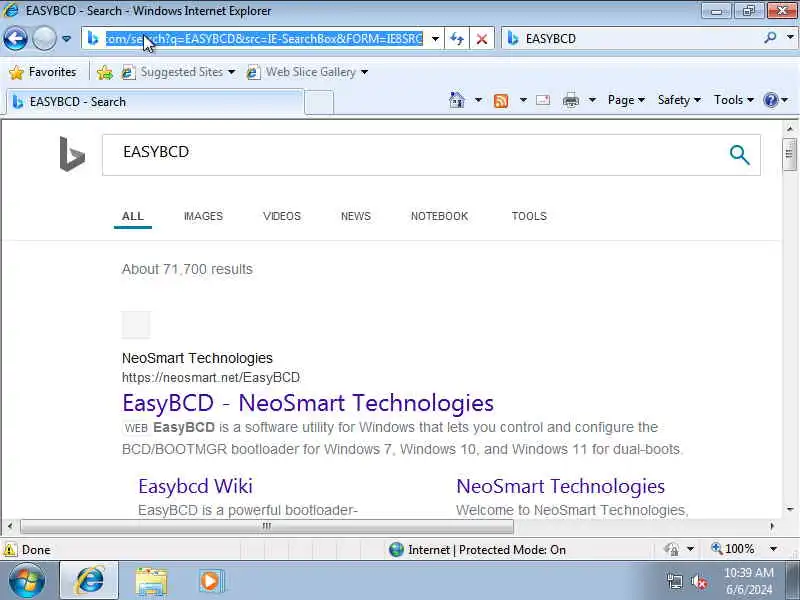Viewport: 800px width, 600px height.
Task: Click the scroll right arrow
Action: [772, 526]
